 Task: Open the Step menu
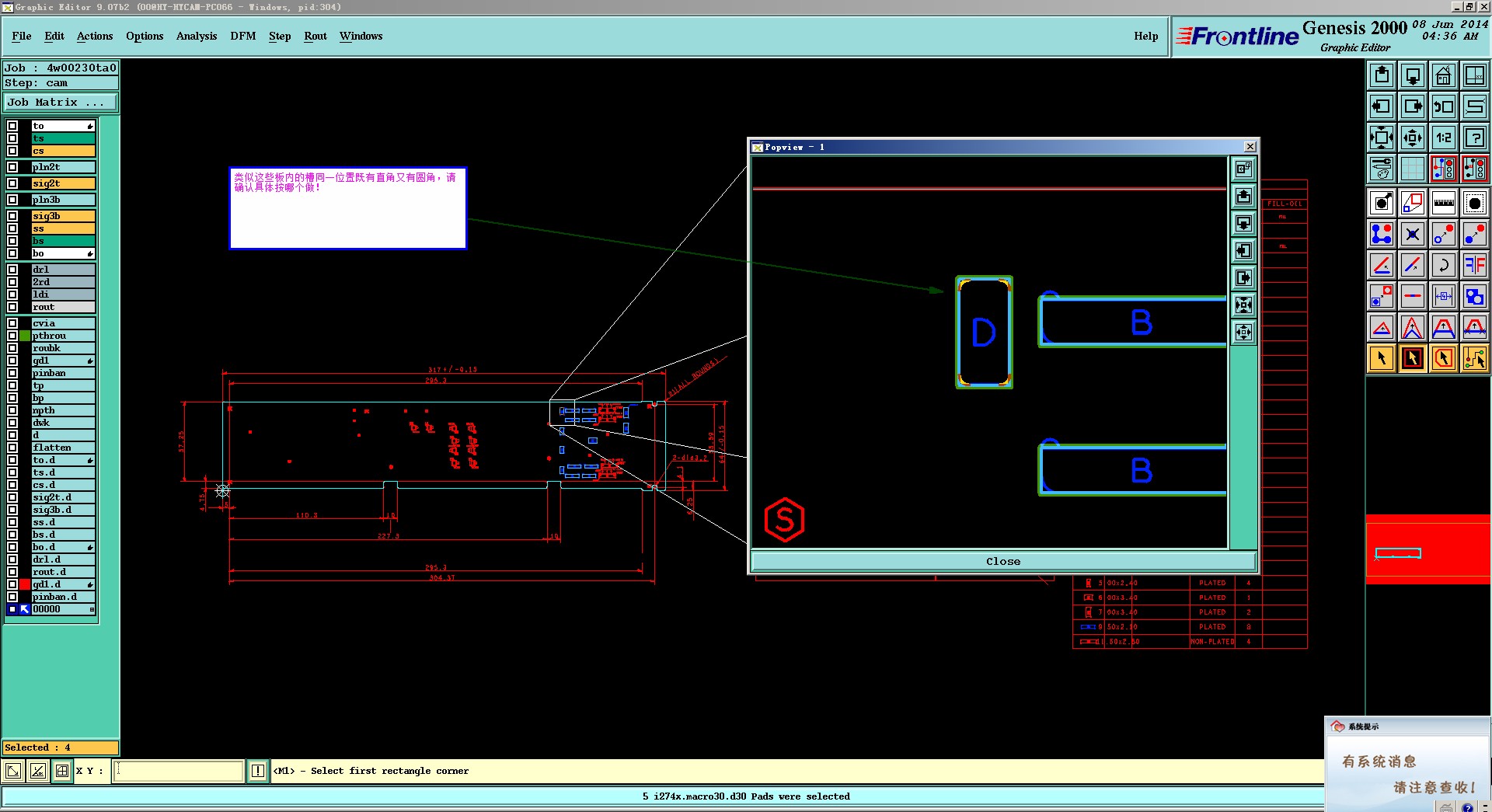coord(280,36)
